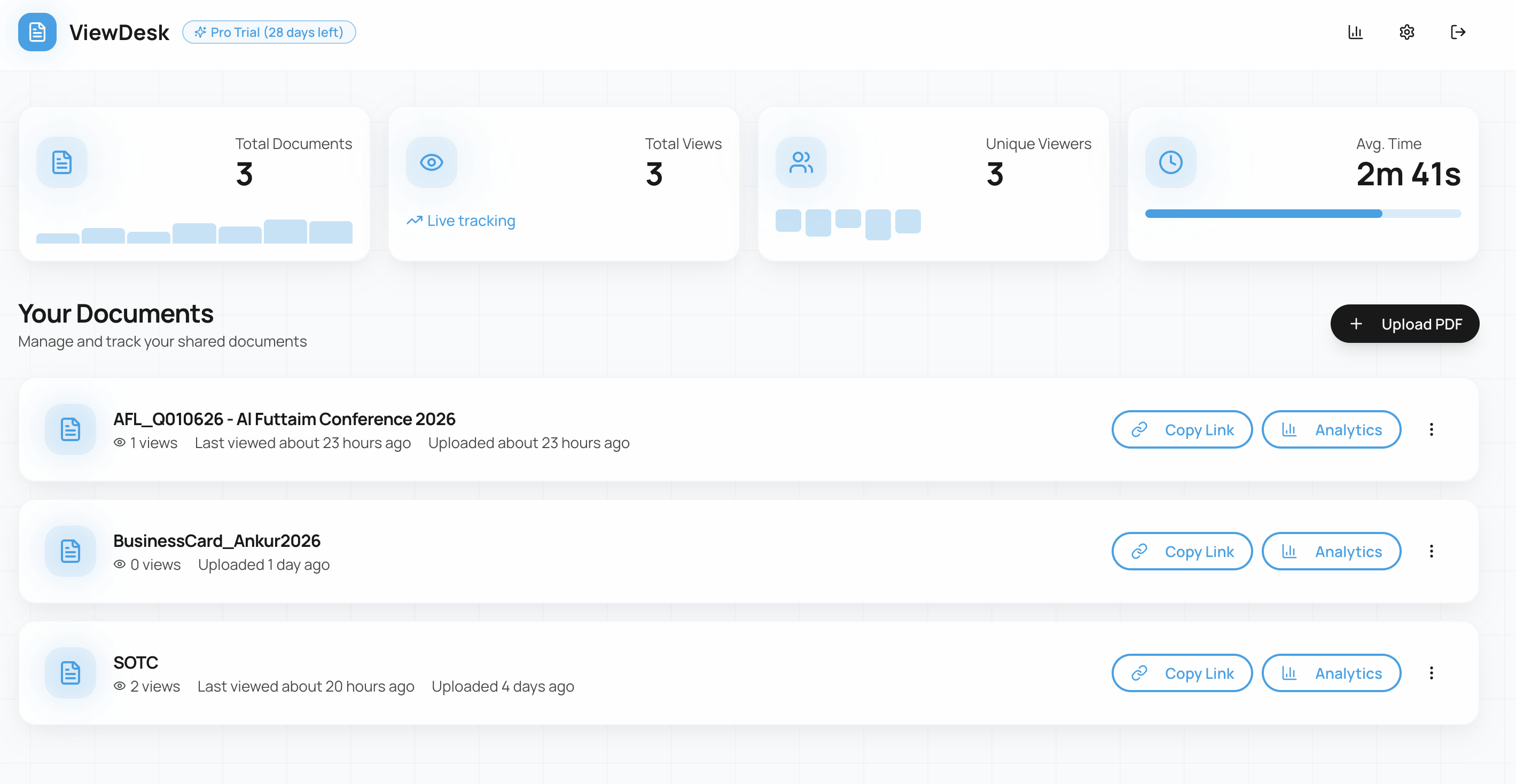Open Live tracking on Total Views card

(x=461, y=221)
